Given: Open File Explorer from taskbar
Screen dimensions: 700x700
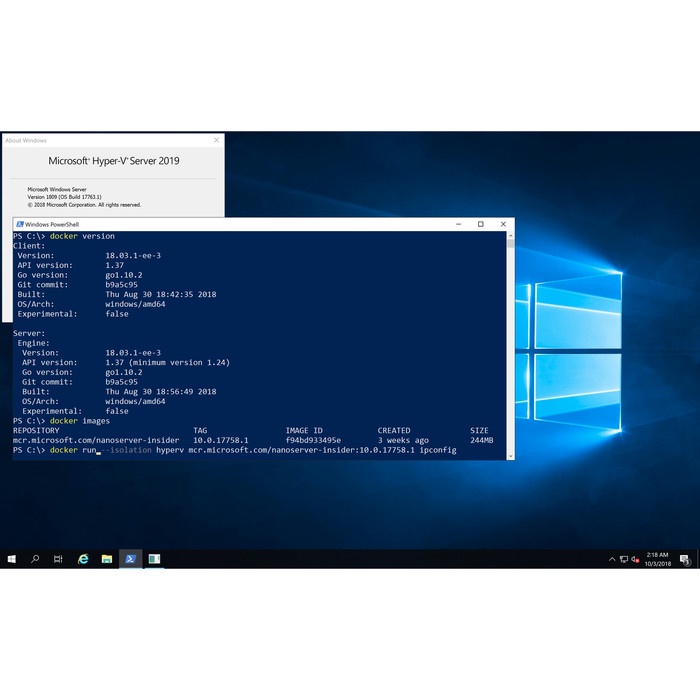Looking at the screenshot, I should pyautogui.click(x=107, y=559).
